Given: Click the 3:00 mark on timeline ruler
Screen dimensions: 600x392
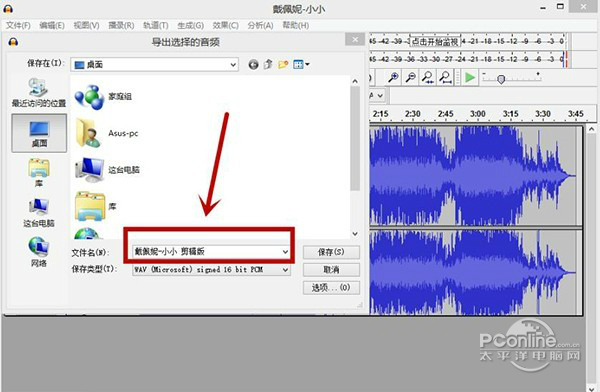Looking at the screenshot, I should tap(478, 114).
